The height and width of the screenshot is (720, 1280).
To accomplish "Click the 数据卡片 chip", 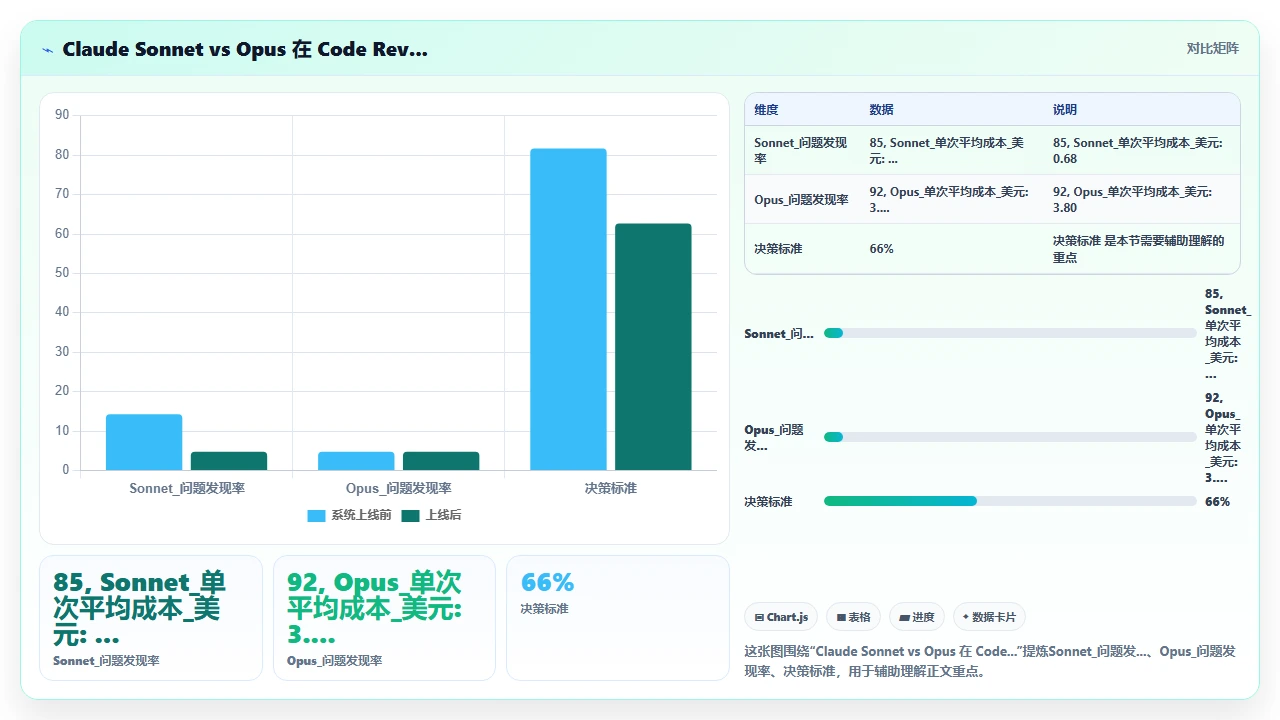I will 989,617.
